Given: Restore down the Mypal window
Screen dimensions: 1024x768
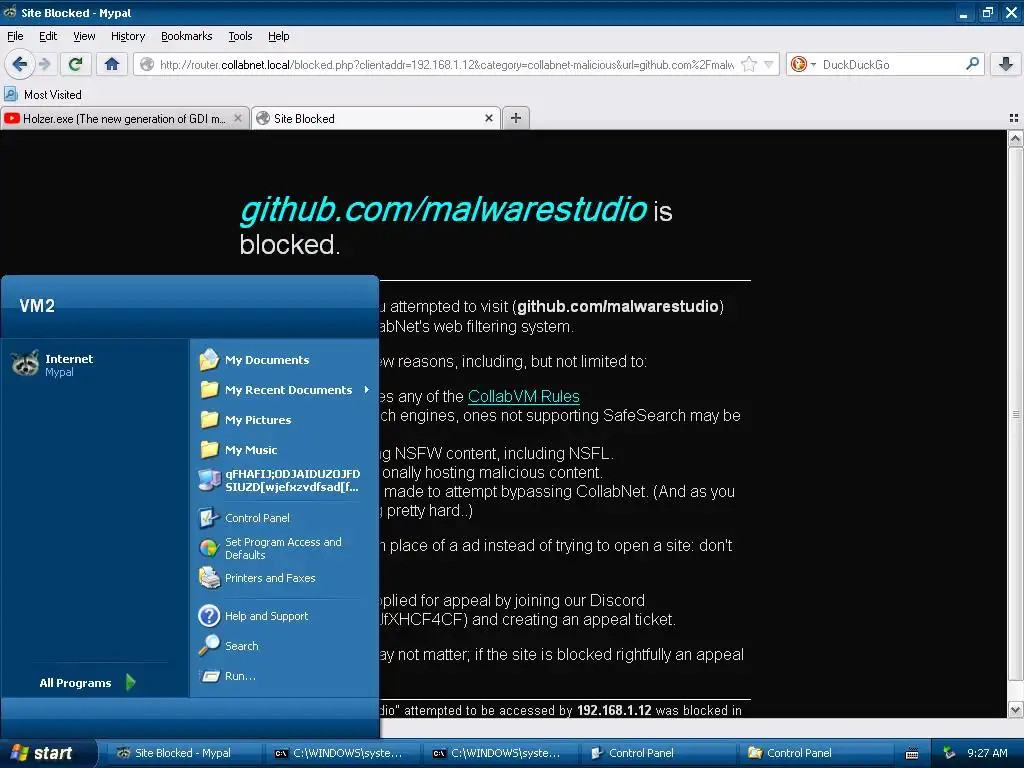Looking at the screenshot, I should 987,12.
